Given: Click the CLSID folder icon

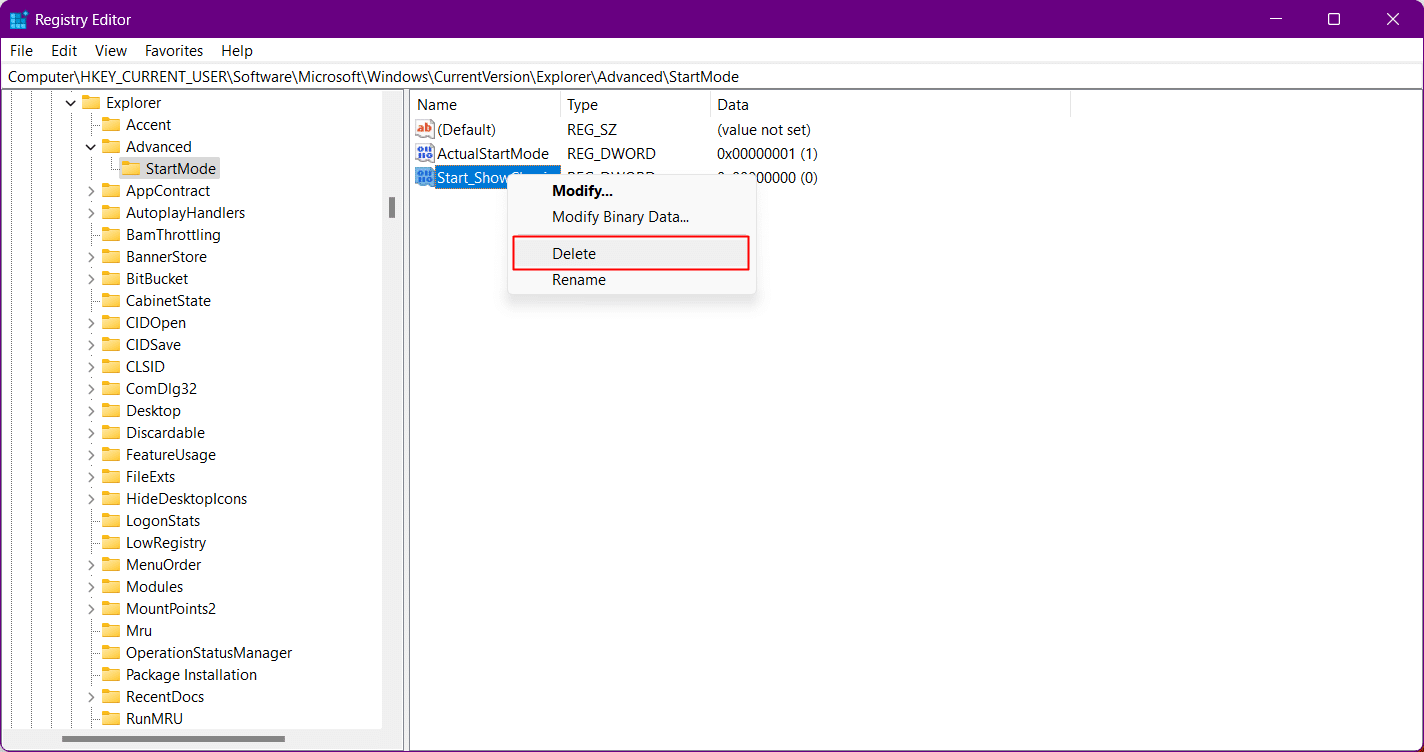Looking at the screenshot, I should (111, 367).
